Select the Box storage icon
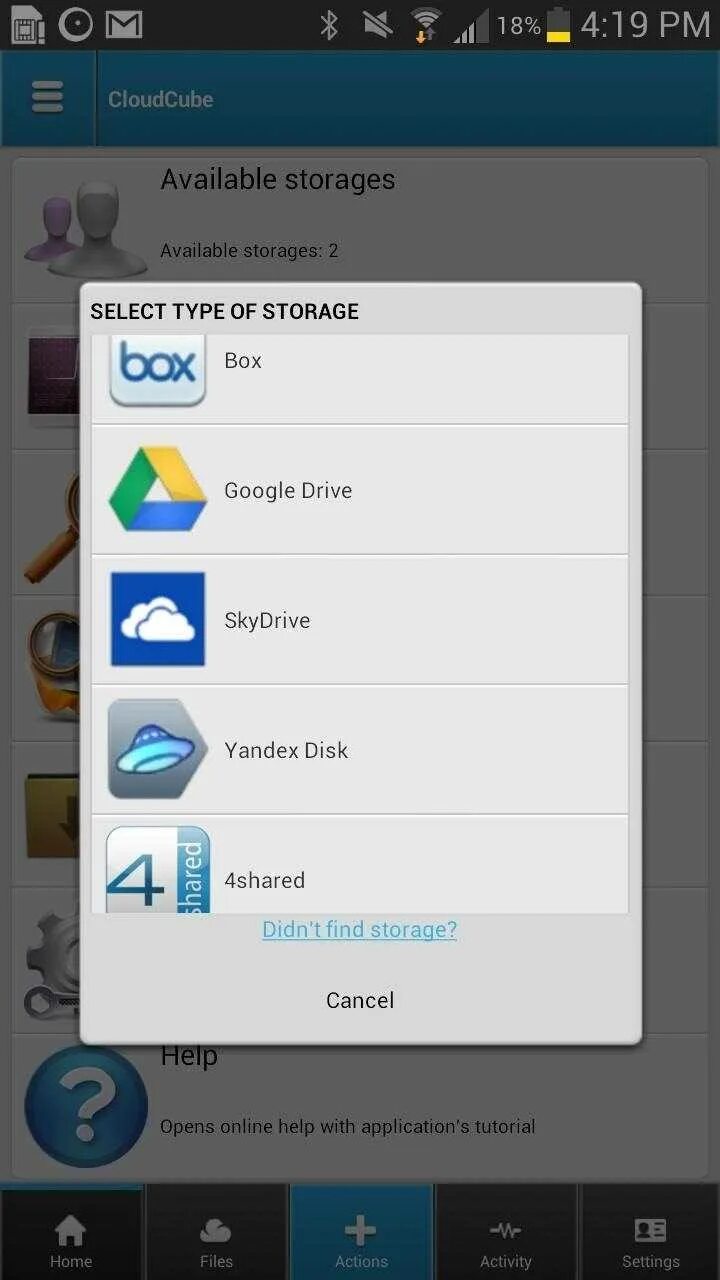 pyautogui.click(x=158, y=370)
